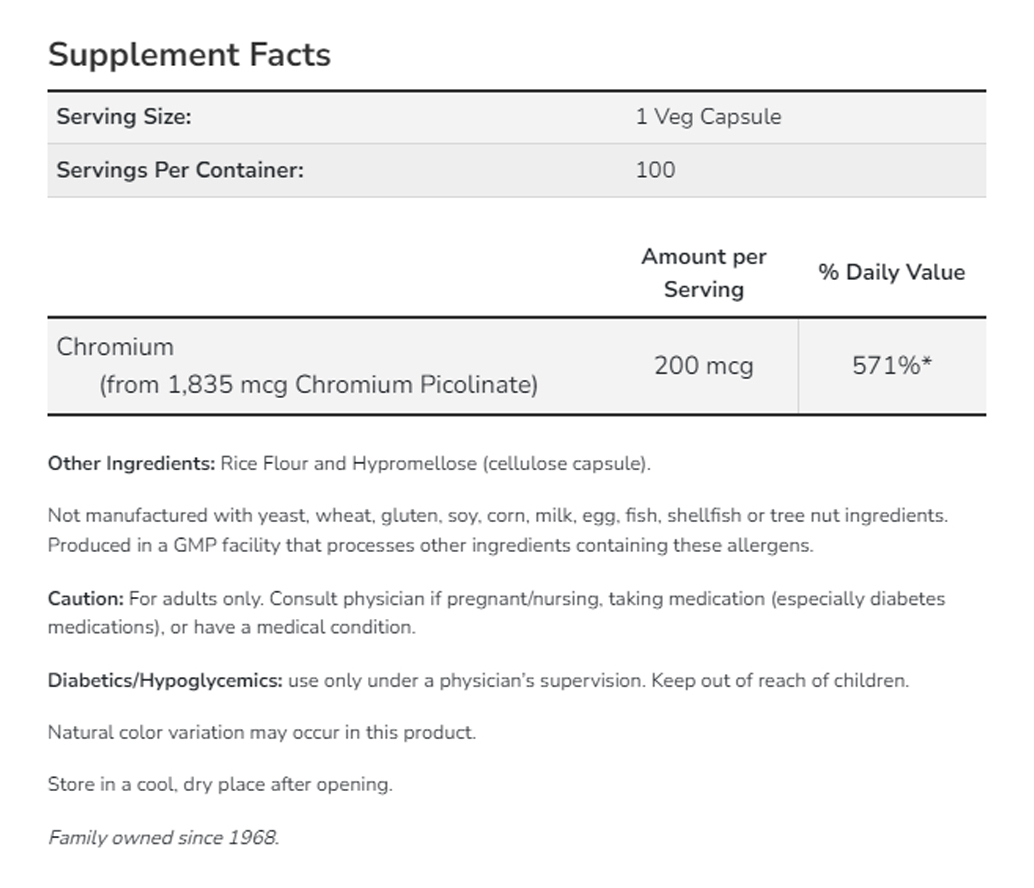
Task: Click the Diabetics/Hypoglycemics bold label
Action: (x=165, y=681)
